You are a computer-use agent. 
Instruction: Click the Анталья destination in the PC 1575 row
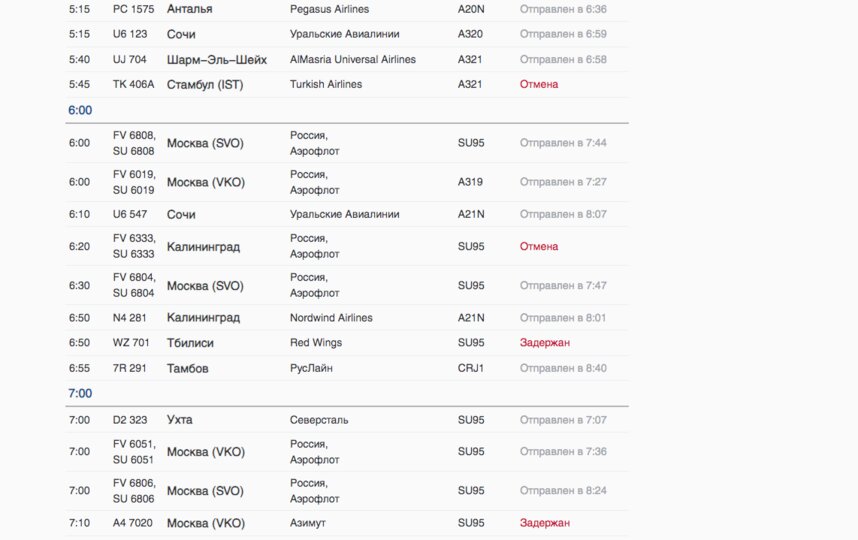pyautogui.click(x=189, y=9)
